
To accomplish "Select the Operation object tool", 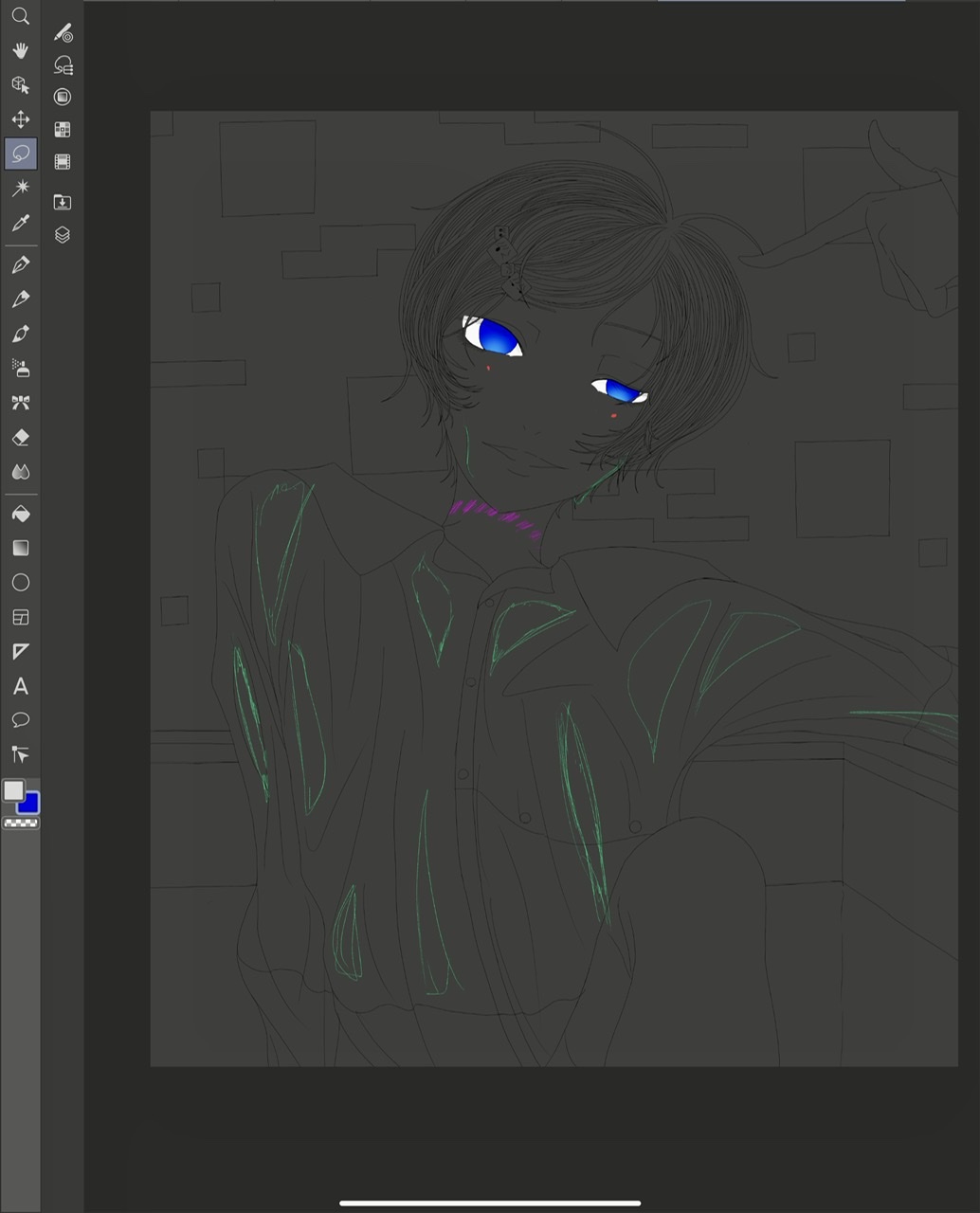I will click(x=20, y=85).
